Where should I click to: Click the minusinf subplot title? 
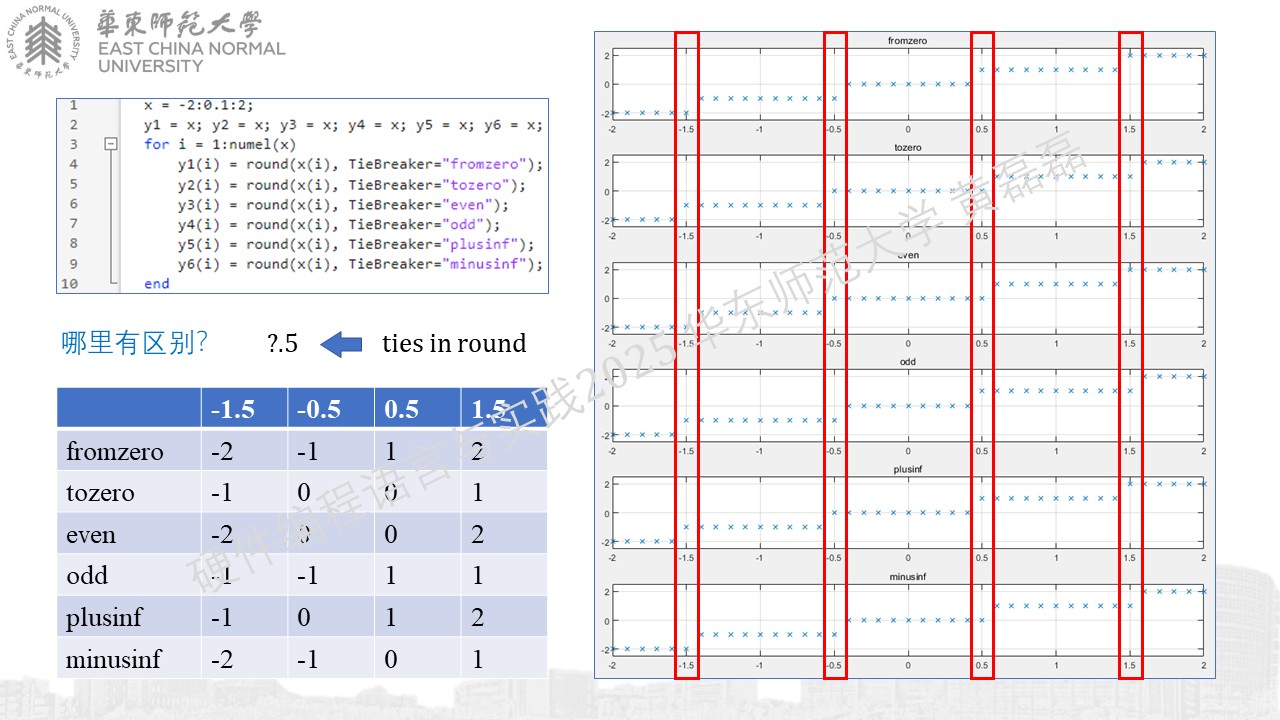(907, 577)
